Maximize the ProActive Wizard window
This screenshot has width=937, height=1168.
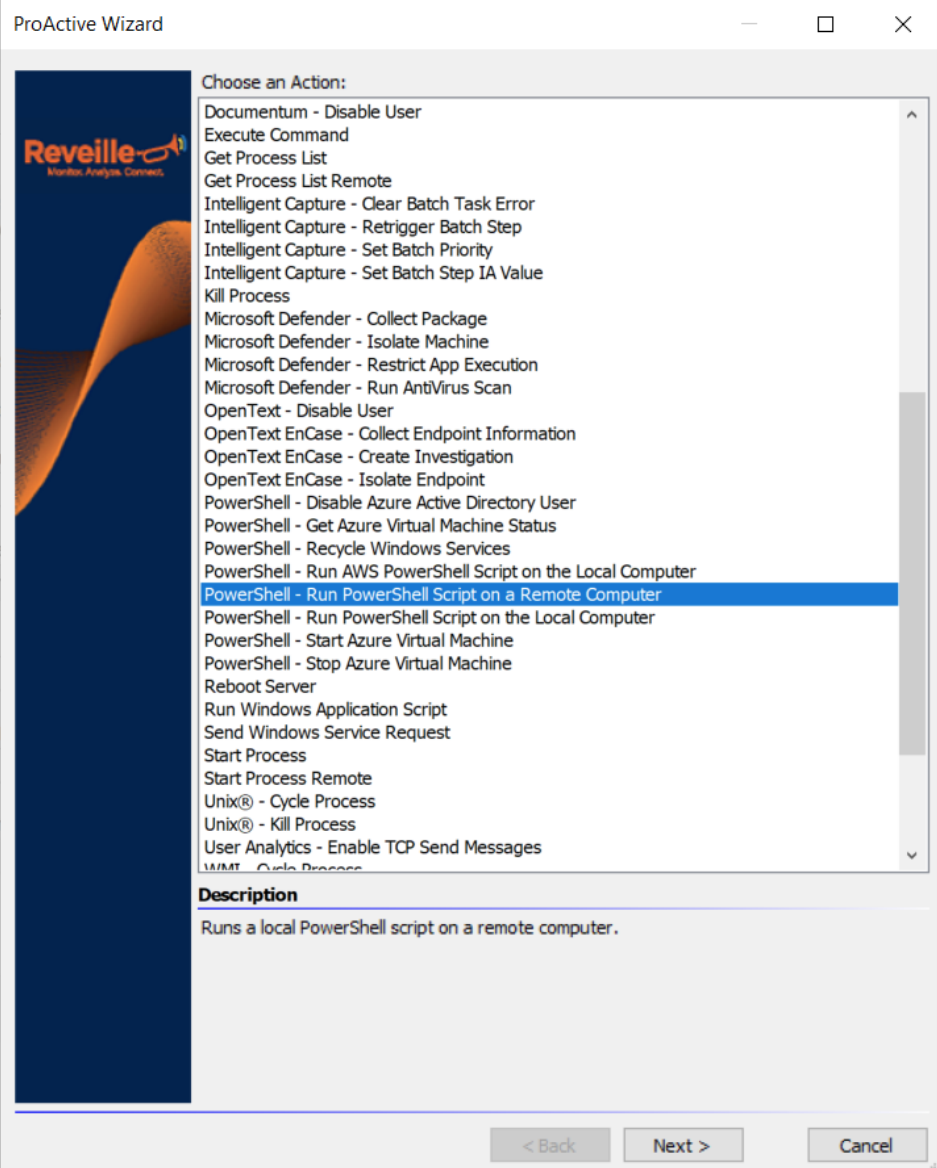pyautogui.click(x=825, y=25)
